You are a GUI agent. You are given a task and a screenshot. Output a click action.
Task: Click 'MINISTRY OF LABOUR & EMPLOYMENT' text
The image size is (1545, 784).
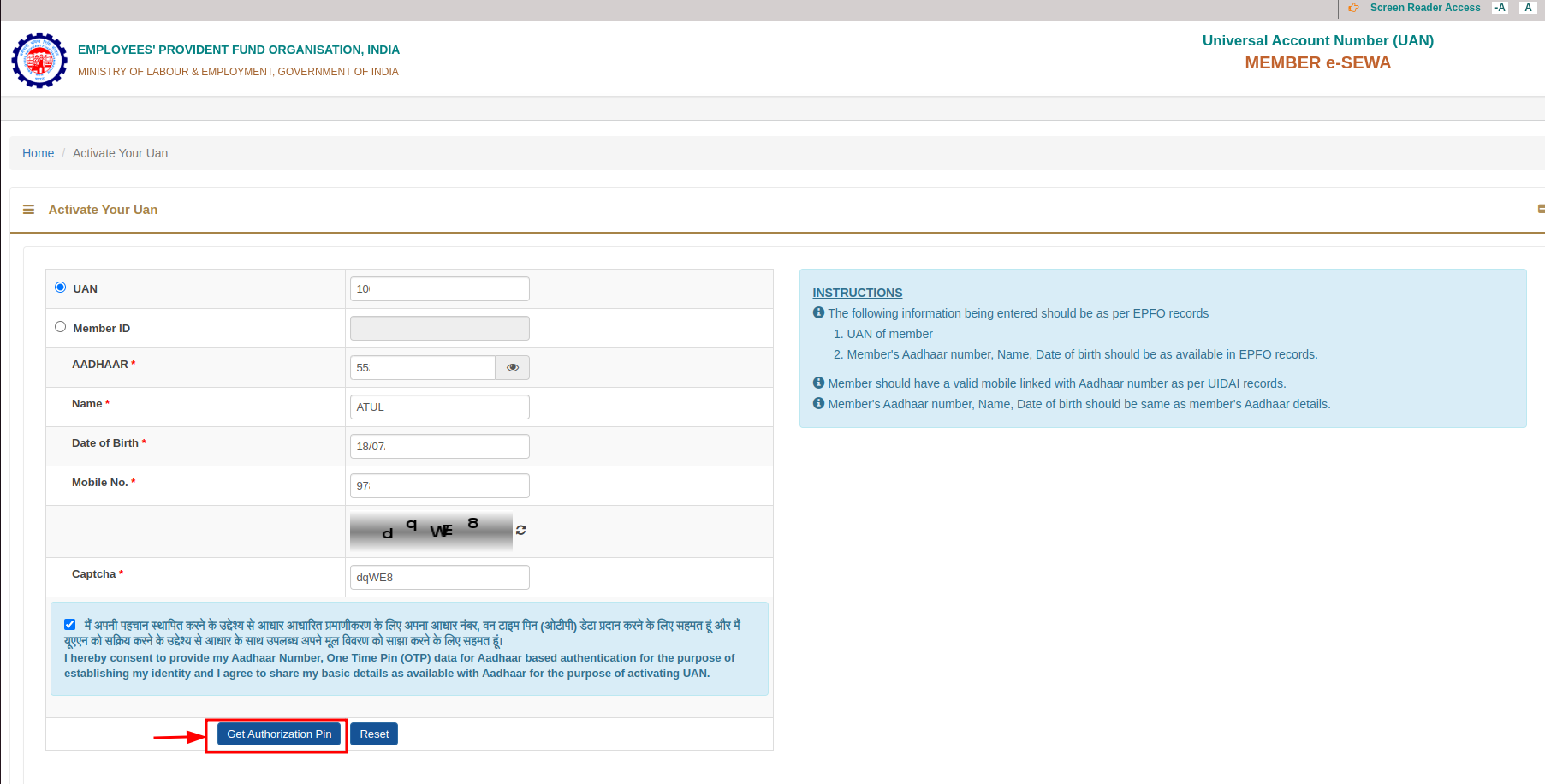[238, 72]
